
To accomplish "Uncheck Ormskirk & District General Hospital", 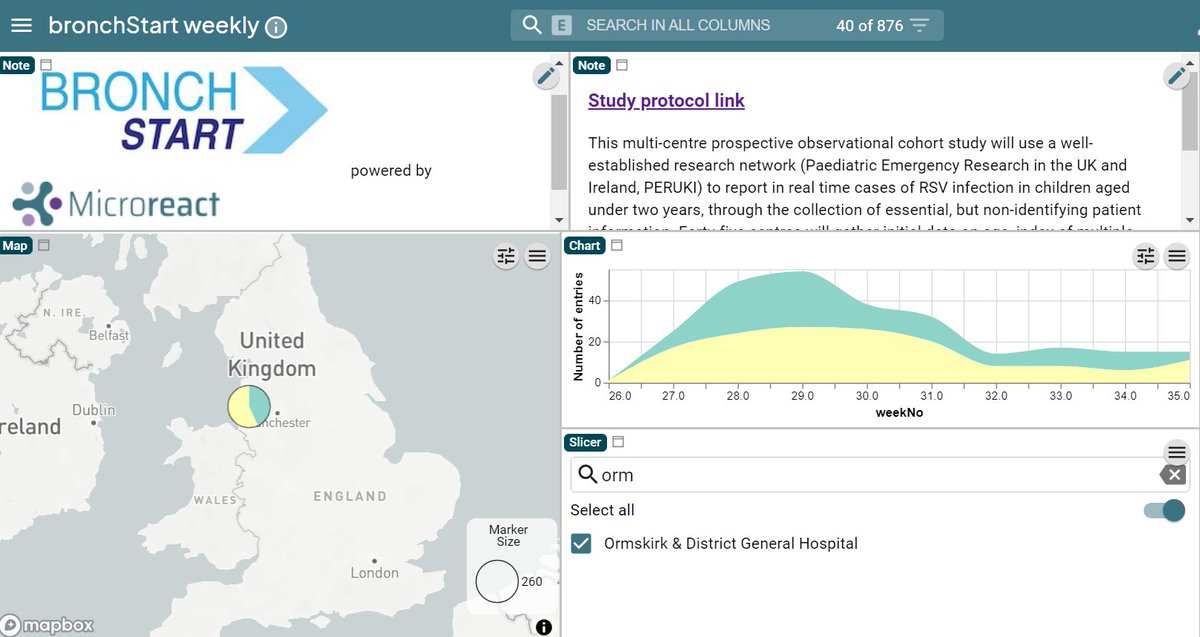I will pos(581,543).
